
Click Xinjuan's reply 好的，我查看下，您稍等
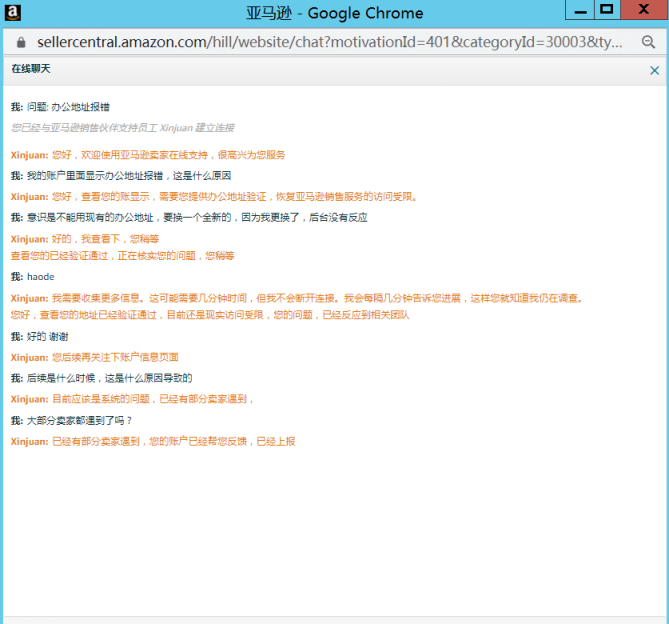tap(84, 239)
